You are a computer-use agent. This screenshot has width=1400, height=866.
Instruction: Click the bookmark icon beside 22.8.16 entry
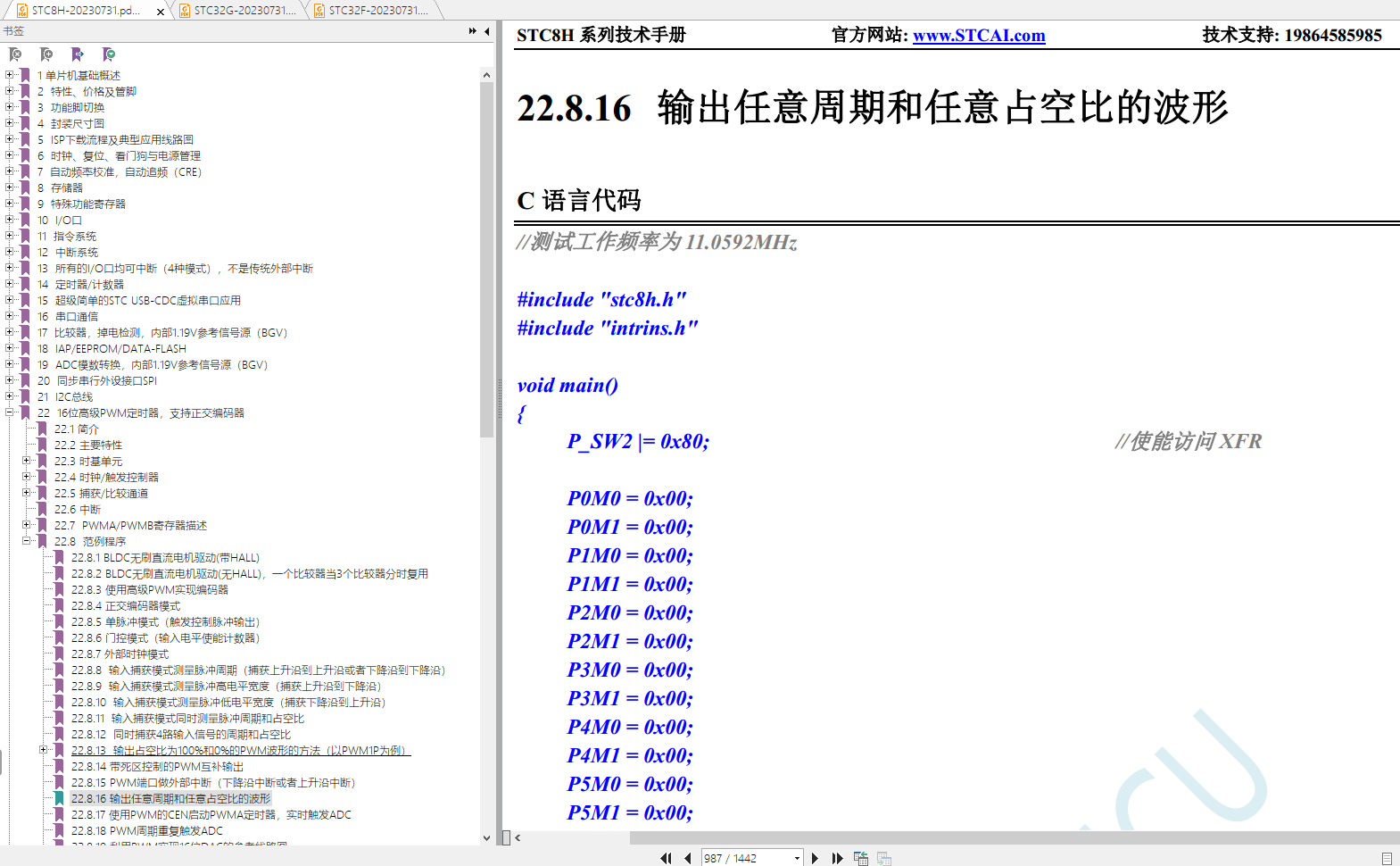coord(59,798)
